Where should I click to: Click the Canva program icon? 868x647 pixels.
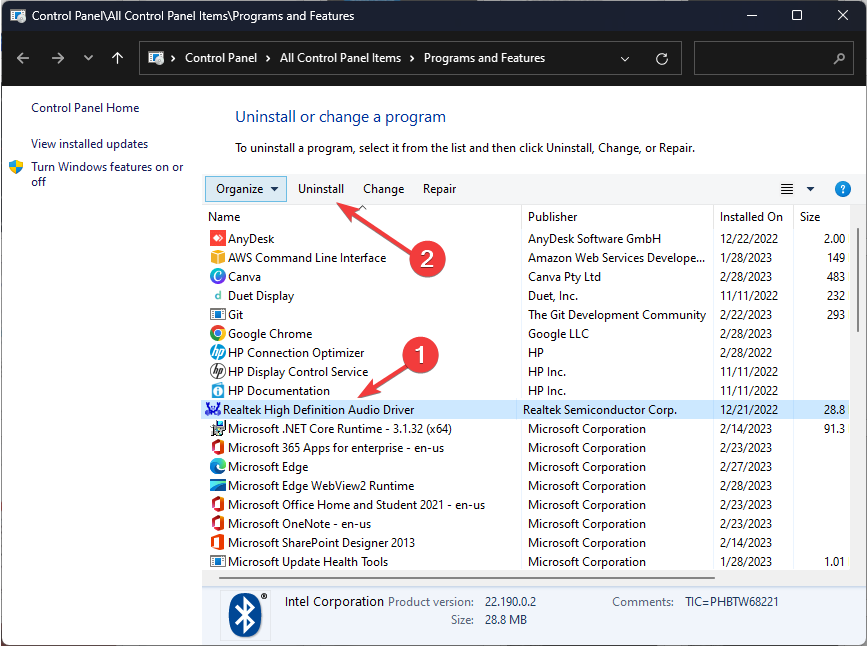point(218,276)
